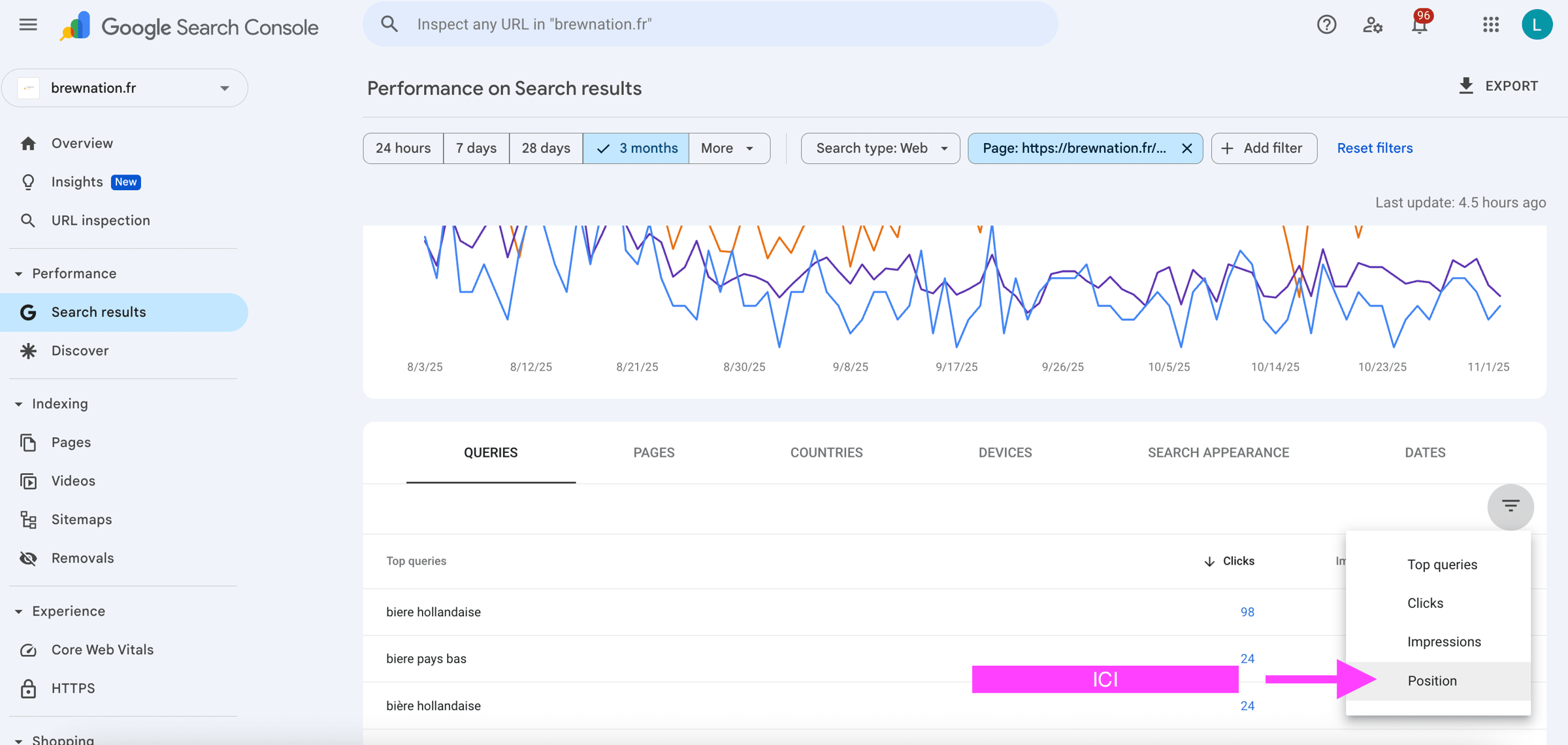
Task: Open the hamburger main menu
Action: pyautogui.click(x=28, y=25)
